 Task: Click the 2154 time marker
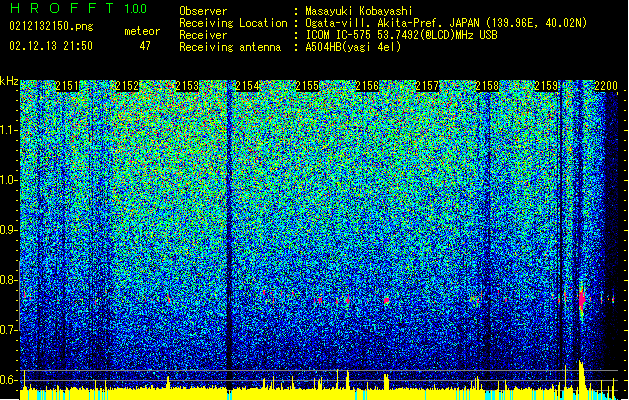pyautogui.click(x=247, y=86)
